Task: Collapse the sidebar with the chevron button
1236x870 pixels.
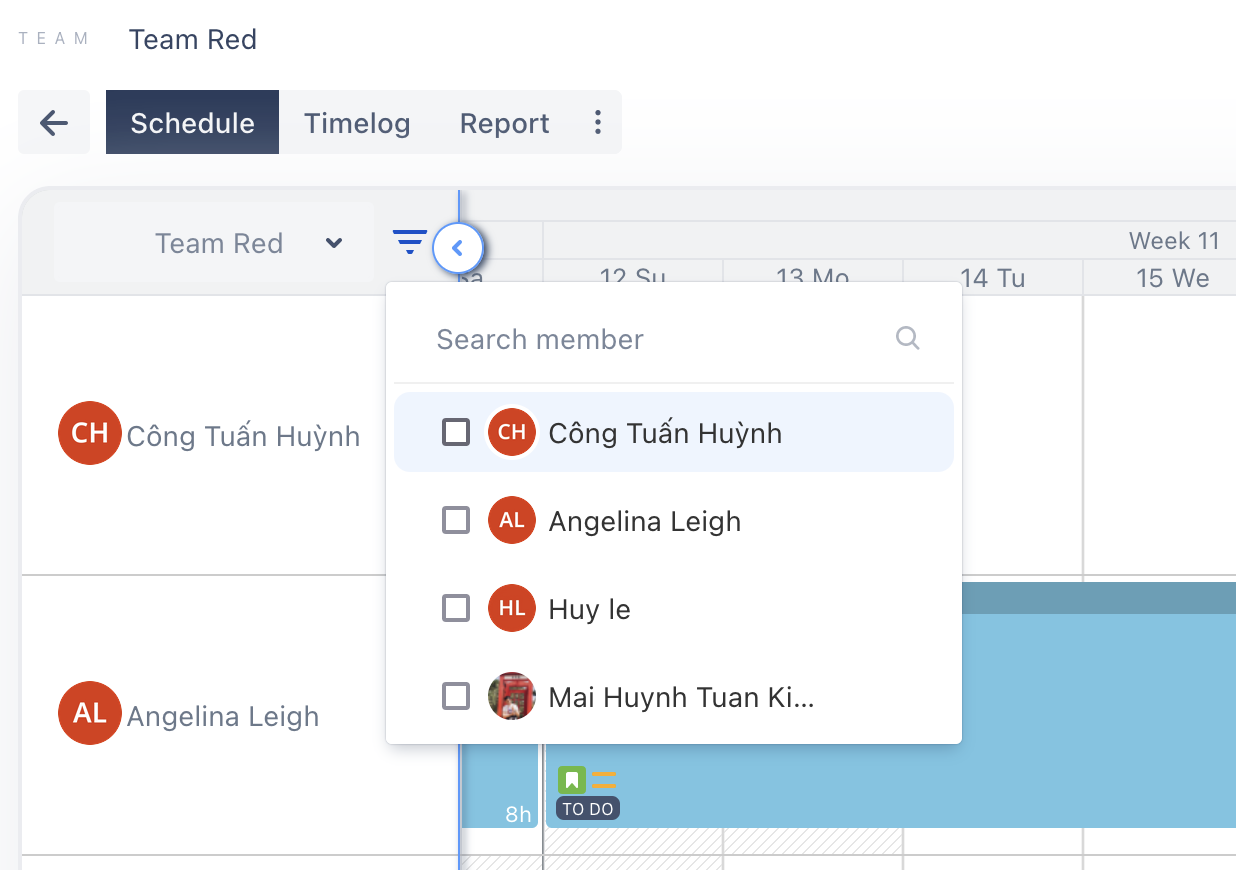Action: [458, 248]
